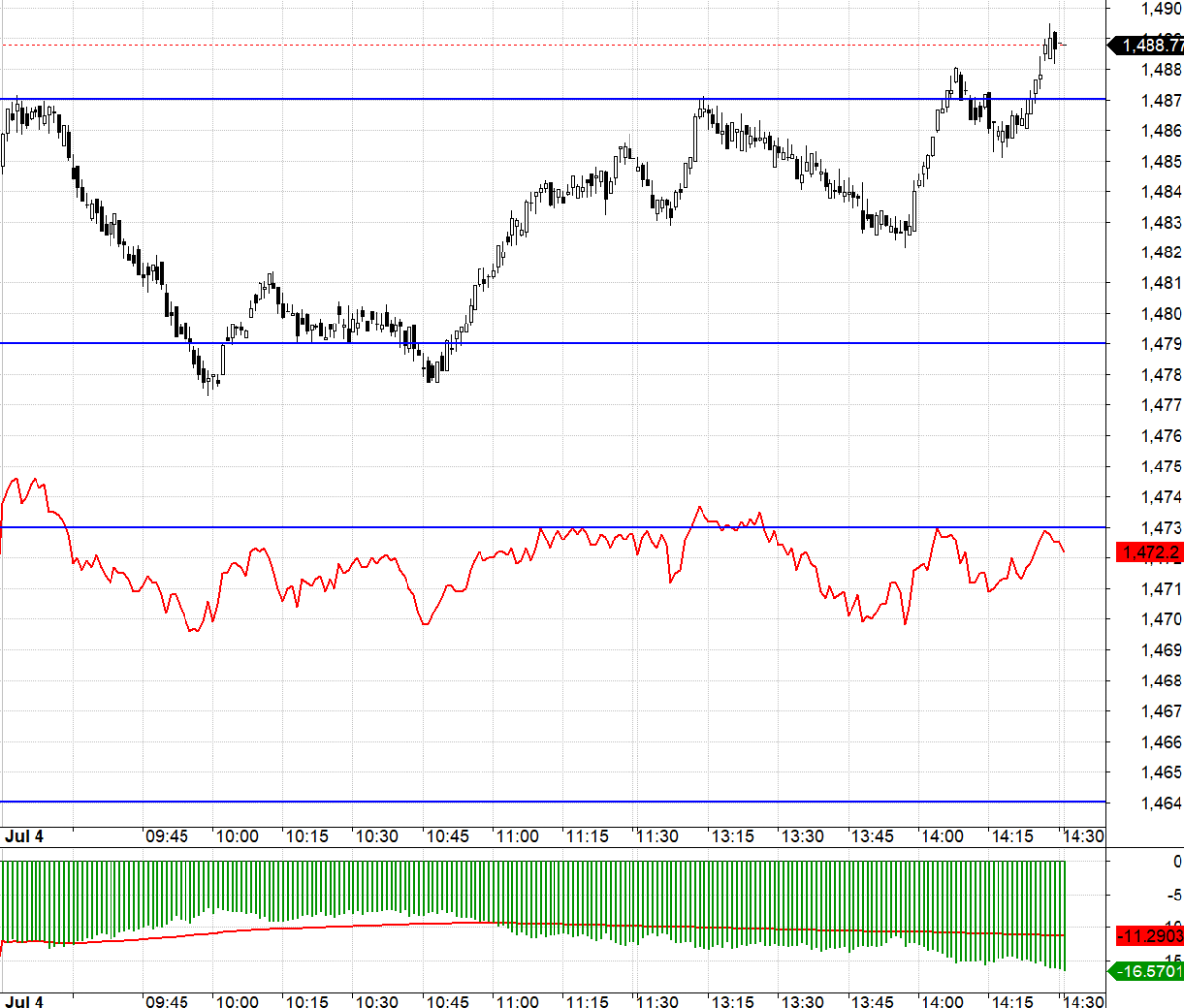This screenshot has height=1008, width=1184.
Task: Click the red -11.2903 value label
Action: coord(1149,935)
